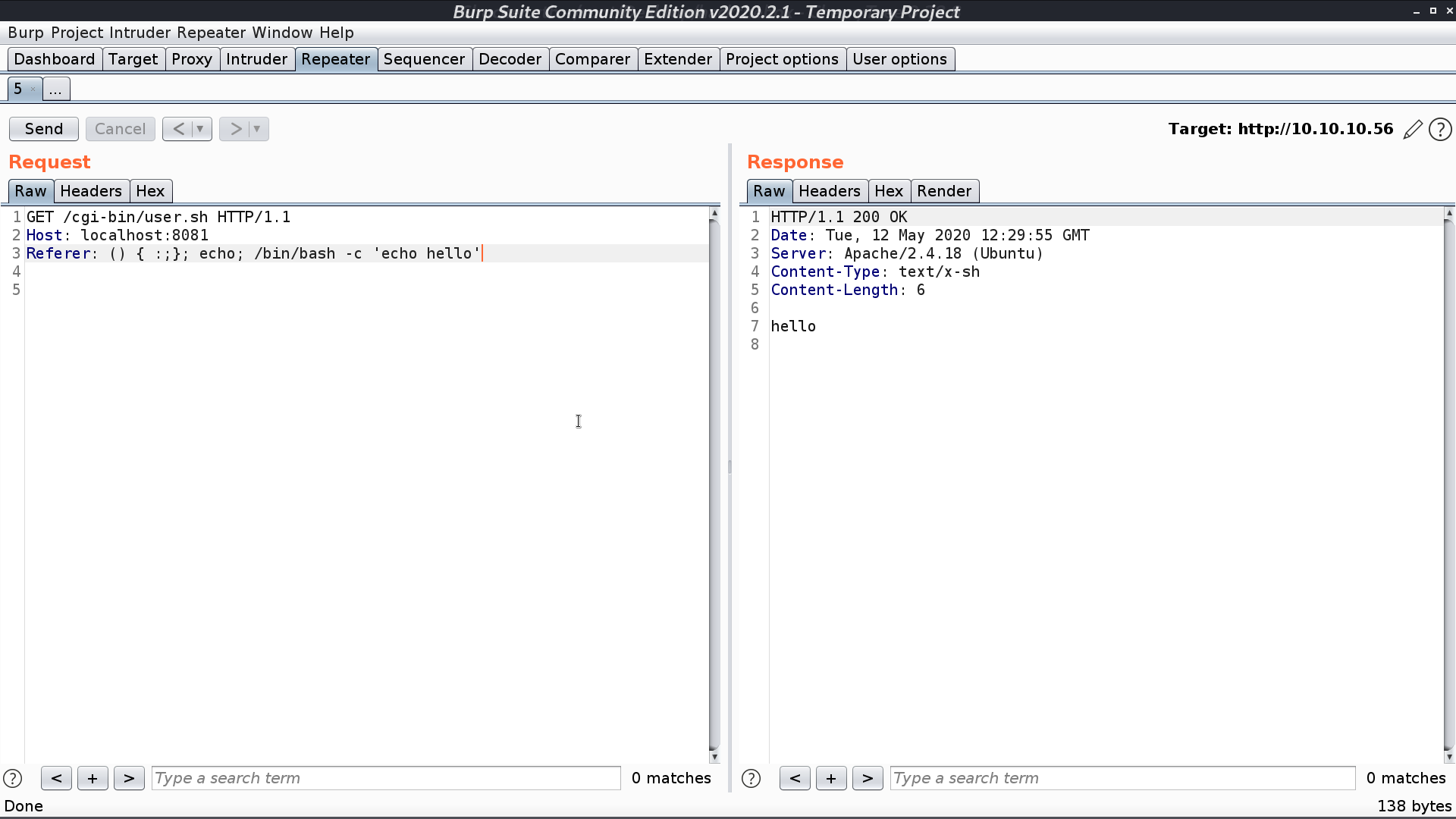Viewport: 1456px width, 819px height.
Task: Select the Repeater main tab
Action: pos(336,59)
